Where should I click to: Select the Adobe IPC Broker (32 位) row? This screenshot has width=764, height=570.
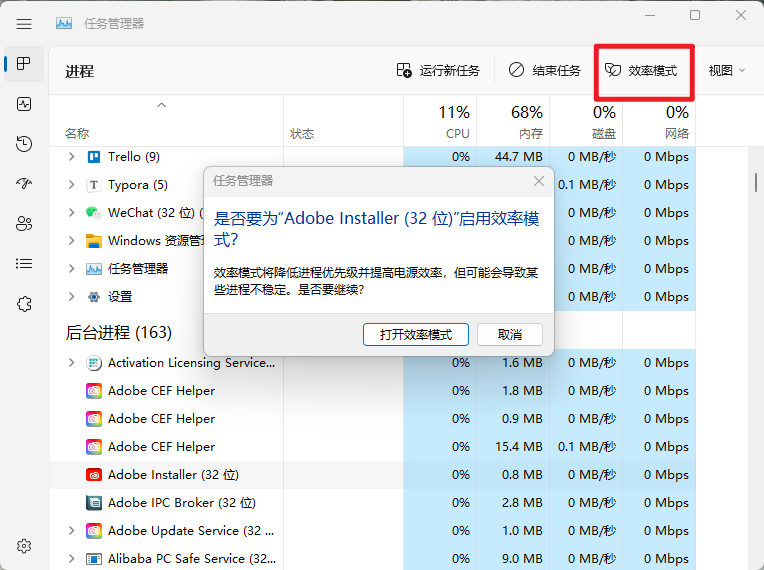[372, 503]
